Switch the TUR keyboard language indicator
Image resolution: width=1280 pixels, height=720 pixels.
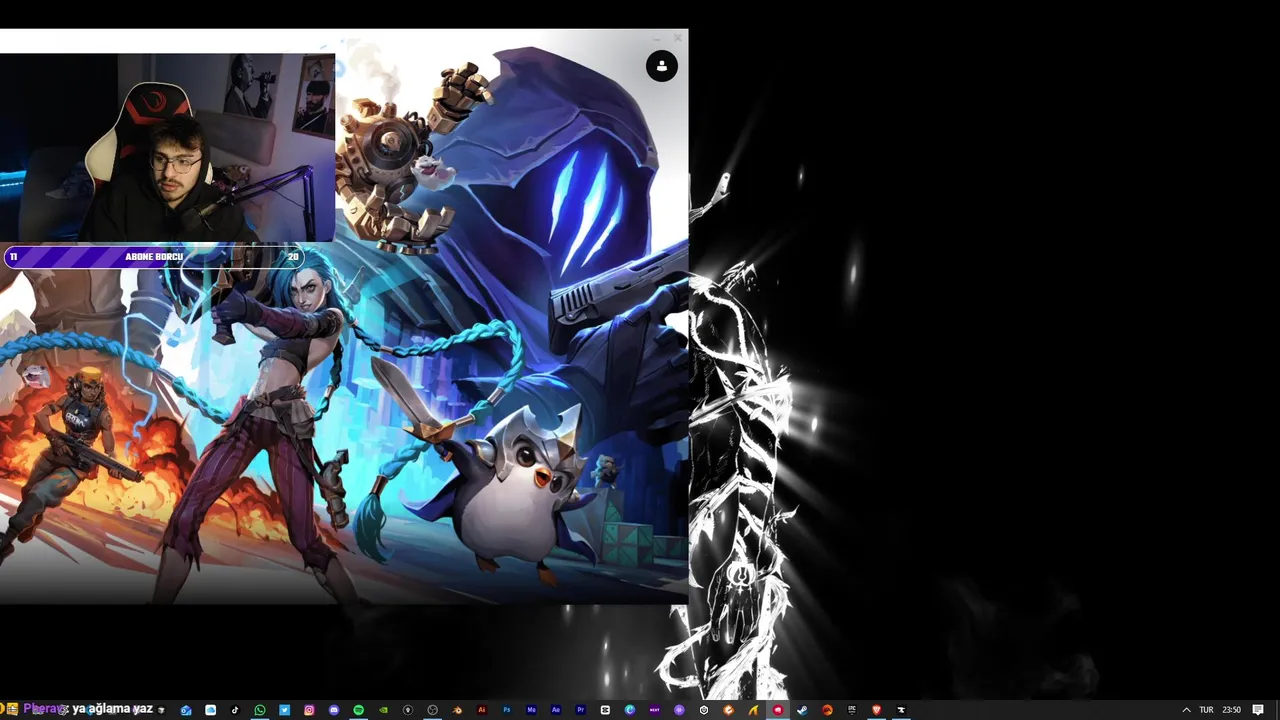tap(1206, 710)
